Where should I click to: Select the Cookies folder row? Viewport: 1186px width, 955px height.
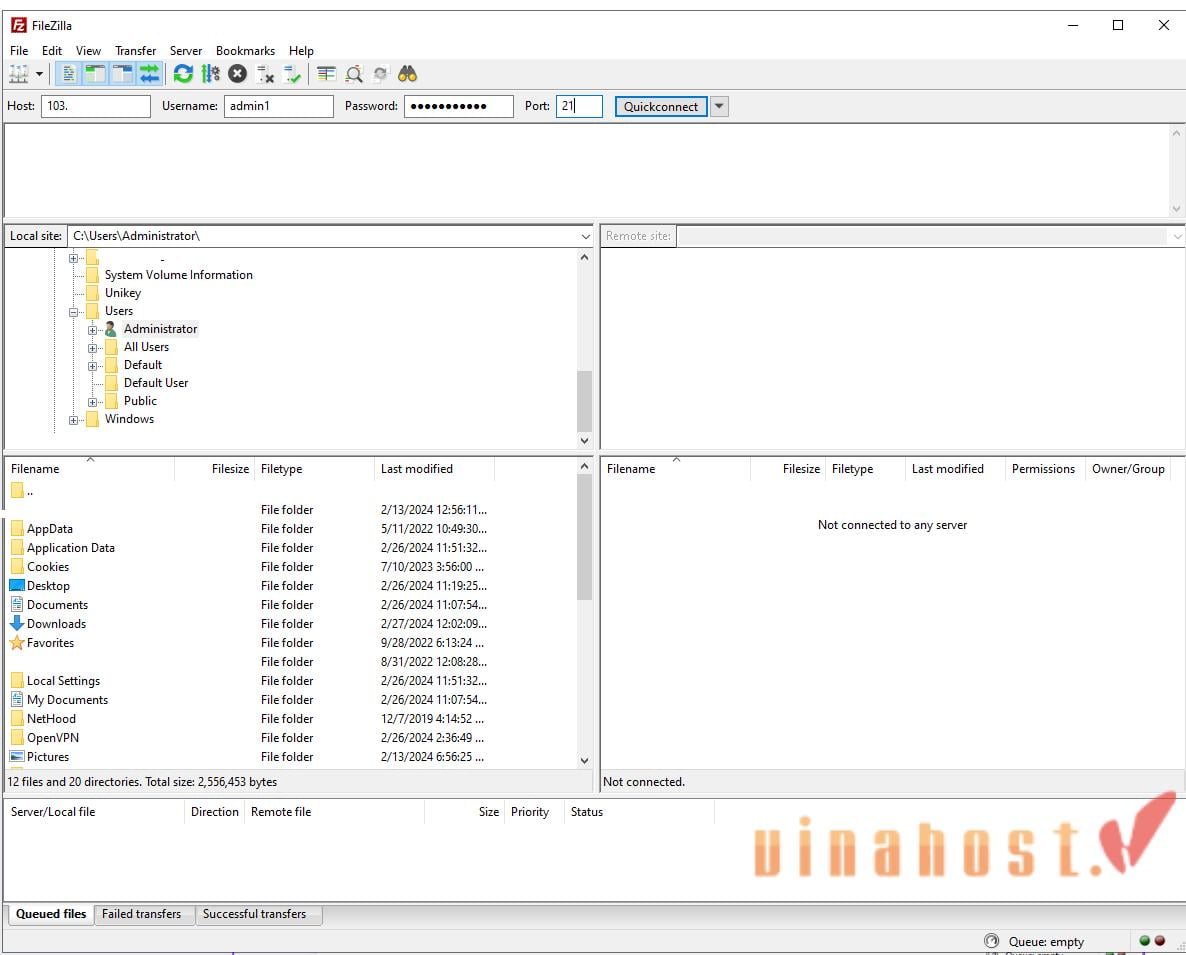[291, 566]
